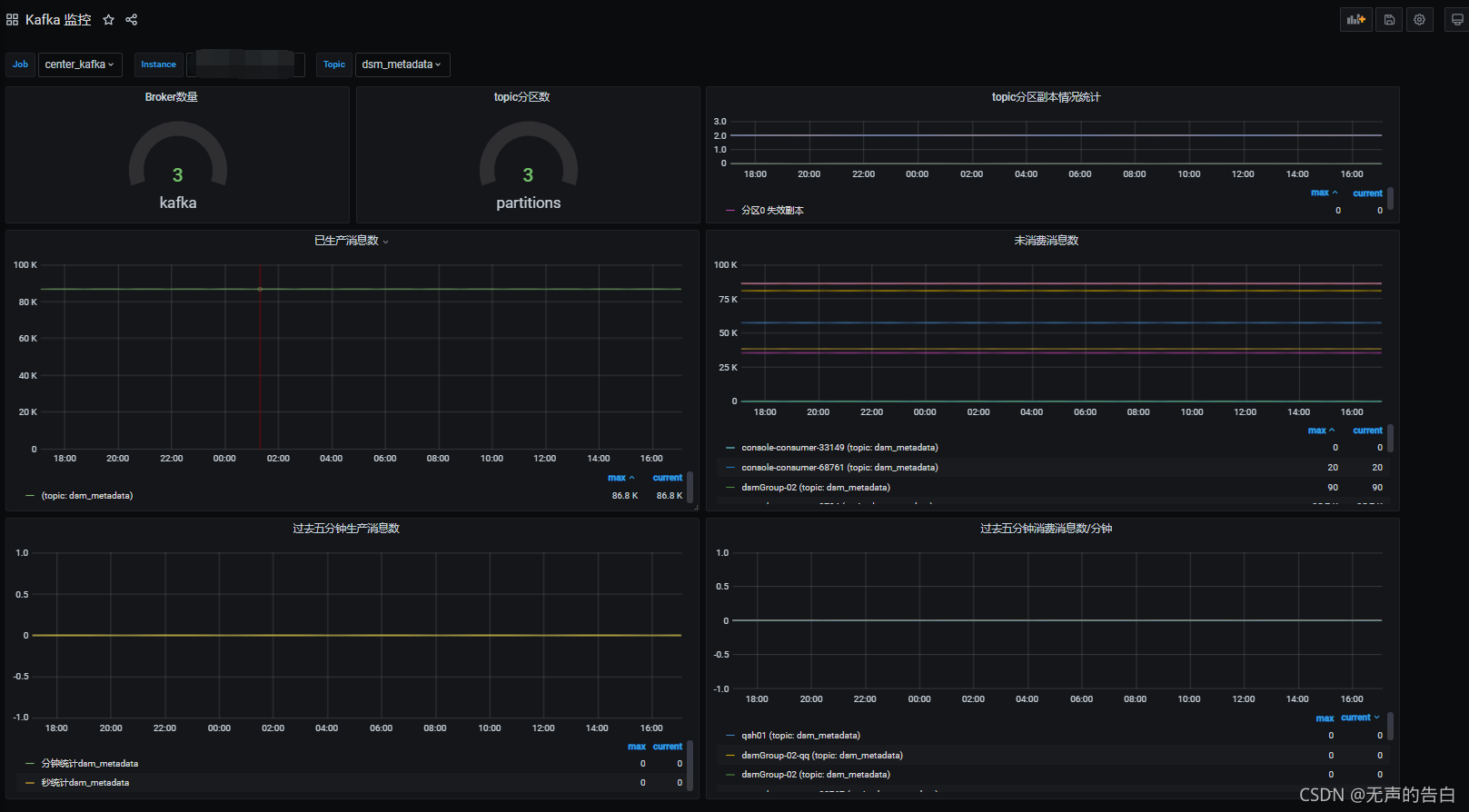Change color of console-consumer-33149 swatch

pyautogui.click(x=730, y=448)
